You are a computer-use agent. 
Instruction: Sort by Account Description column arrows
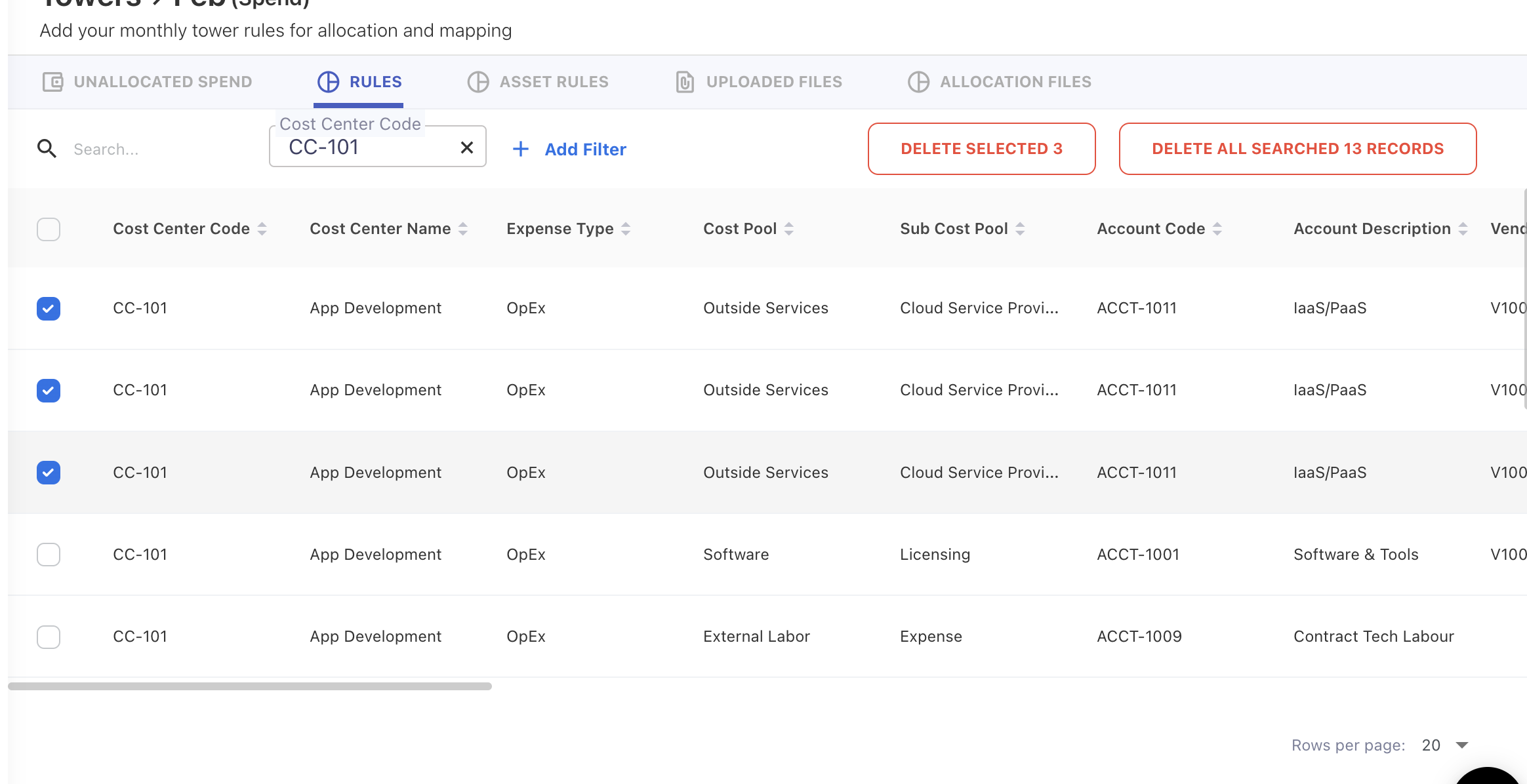[x=1463, y=229]
